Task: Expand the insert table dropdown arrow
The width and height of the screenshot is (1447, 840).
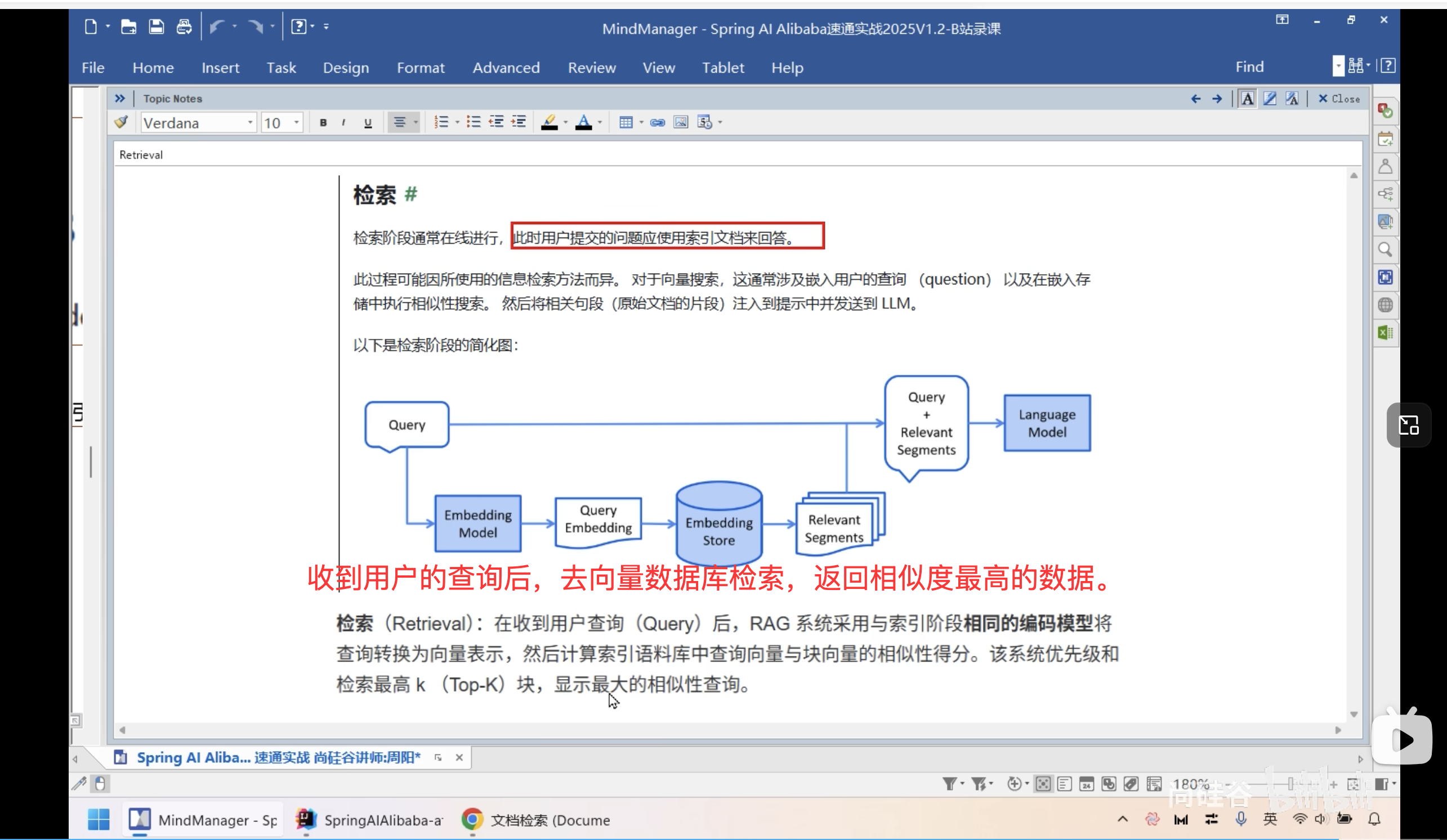Action: point(641,122)
